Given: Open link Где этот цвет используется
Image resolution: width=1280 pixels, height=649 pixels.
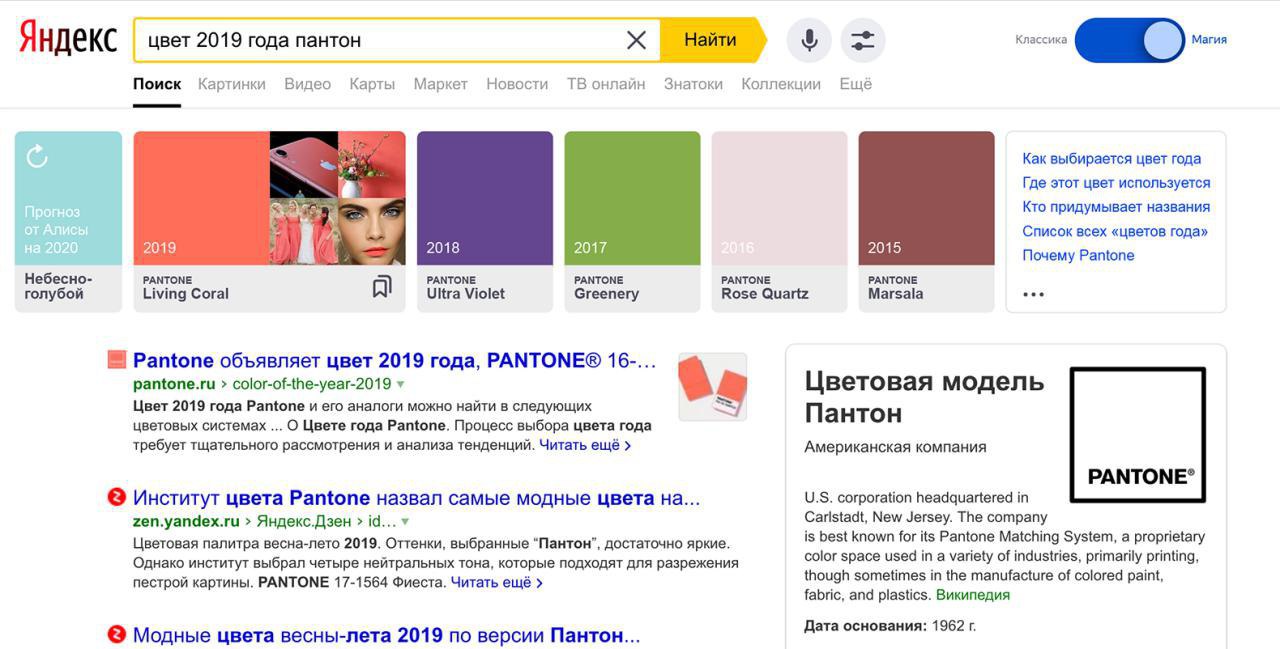Looking at the screenshot, I should pyautogui.click(x=1116, y=182).
